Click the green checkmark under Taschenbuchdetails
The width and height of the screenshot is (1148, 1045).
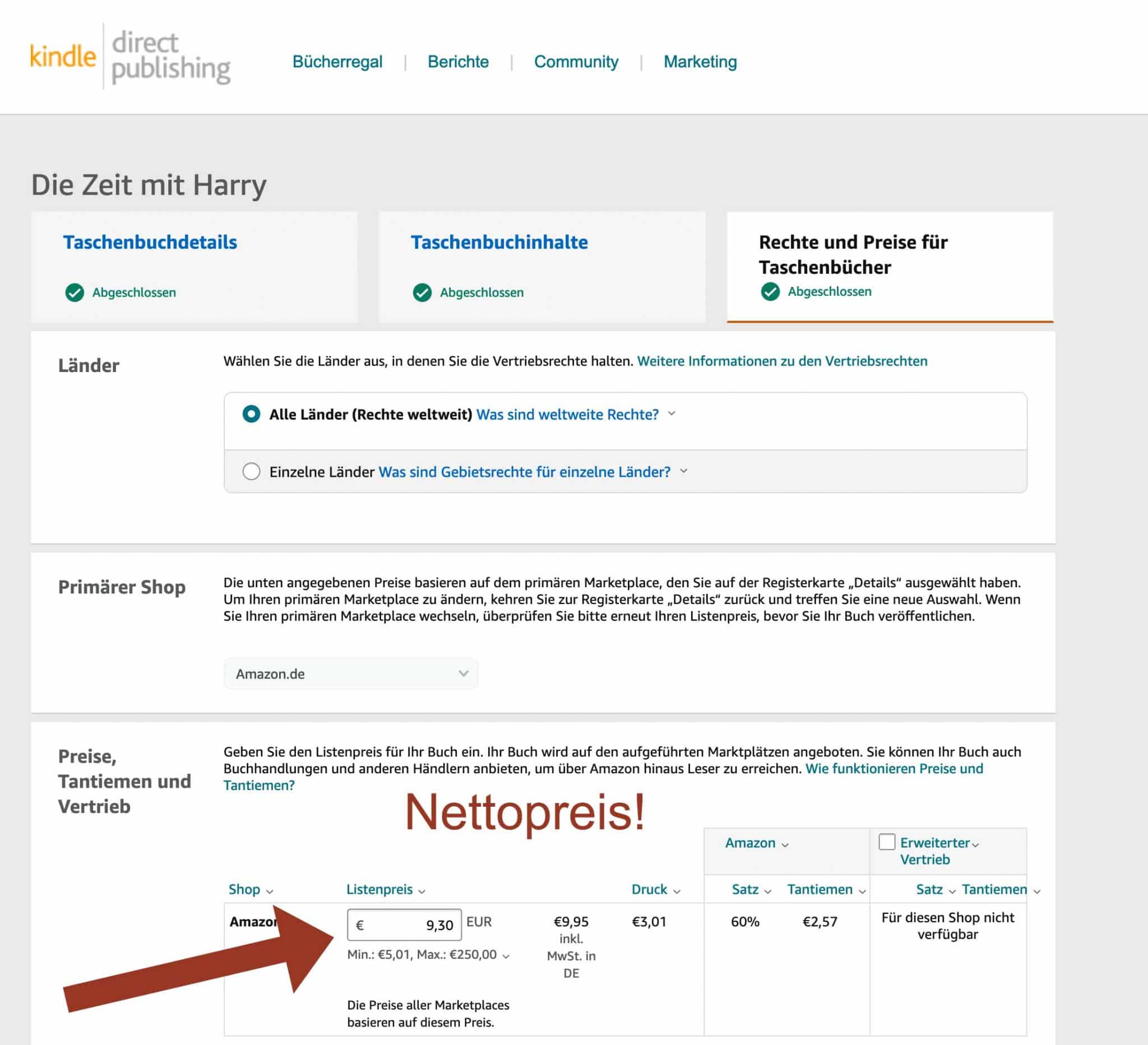tap(75, 292)
